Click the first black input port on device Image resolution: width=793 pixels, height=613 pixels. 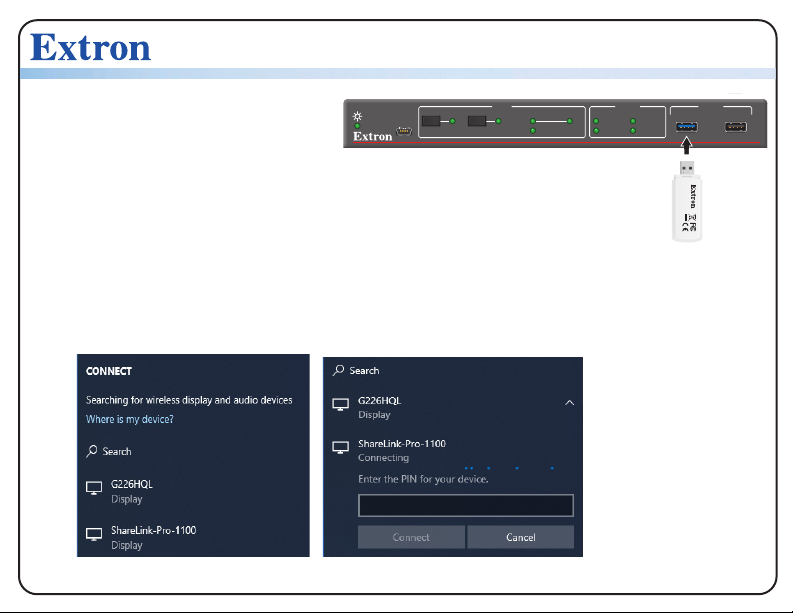coord(431,121)
